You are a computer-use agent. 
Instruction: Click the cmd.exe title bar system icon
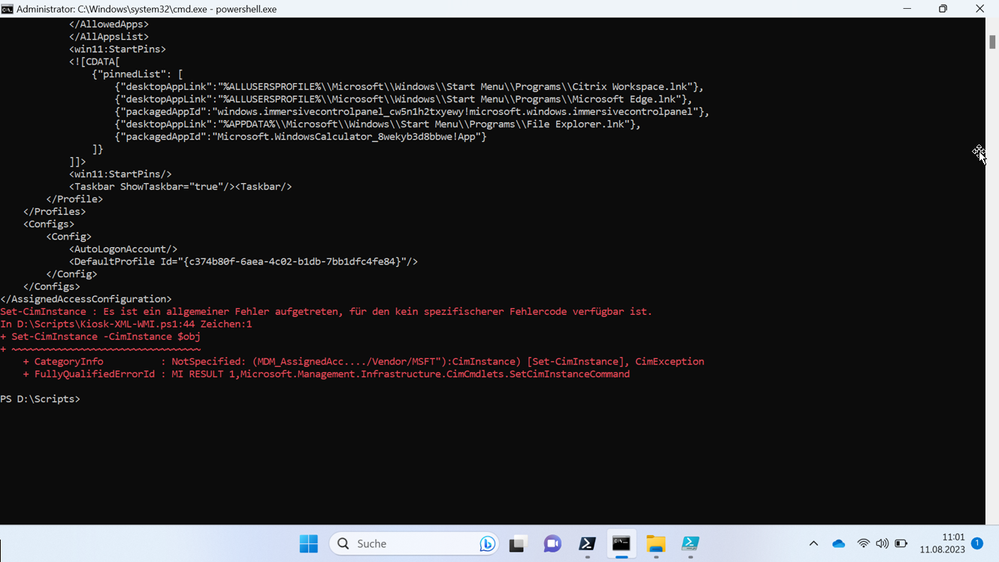[7, 9]
